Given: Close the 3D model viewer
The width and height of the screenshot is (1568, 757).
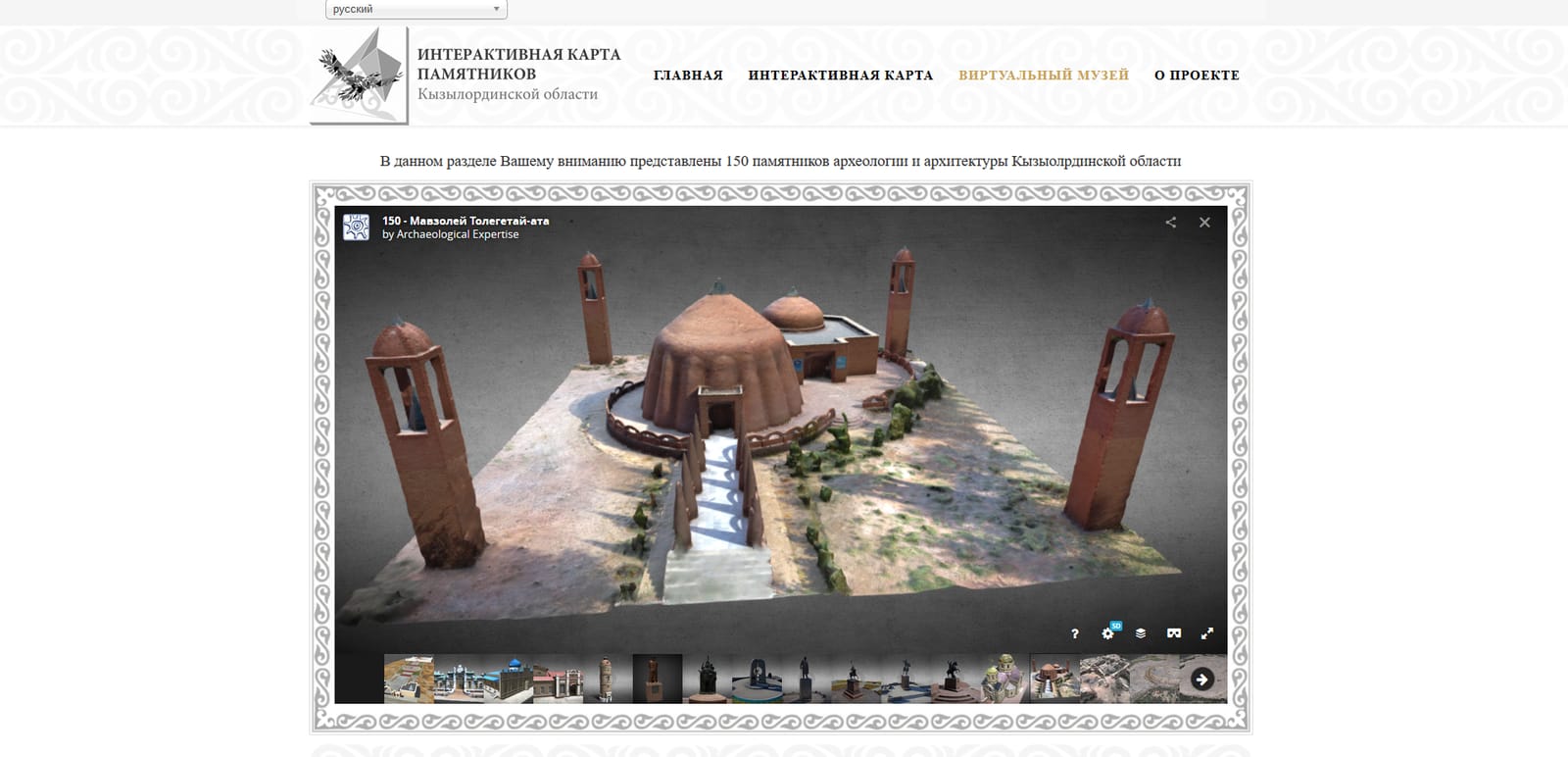Looking at the screenshot, I should 1204,223.
